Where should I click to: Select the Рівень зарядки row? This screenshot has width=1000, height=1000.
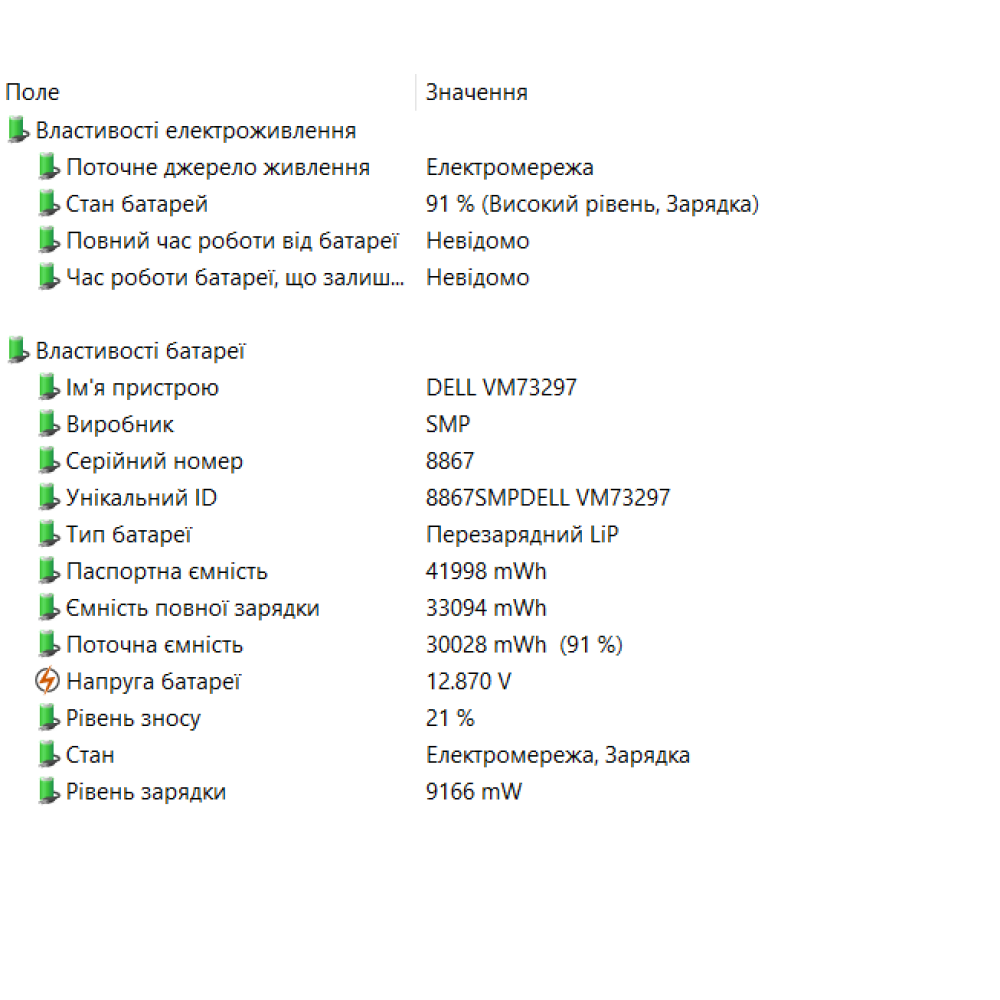click(x=146, y=792)
